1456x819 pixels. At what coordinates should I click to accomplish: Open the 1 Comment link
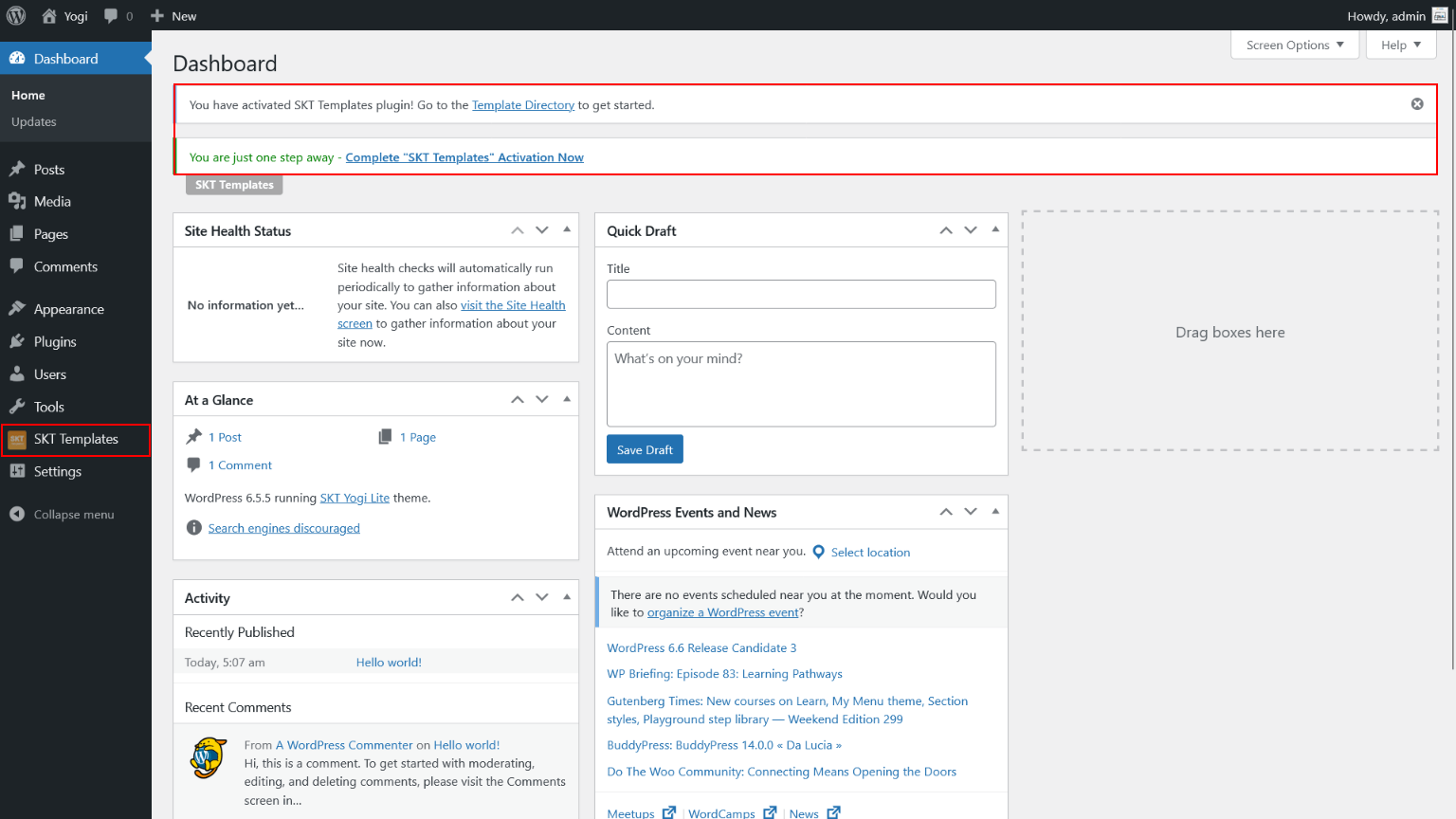[240, 465]
